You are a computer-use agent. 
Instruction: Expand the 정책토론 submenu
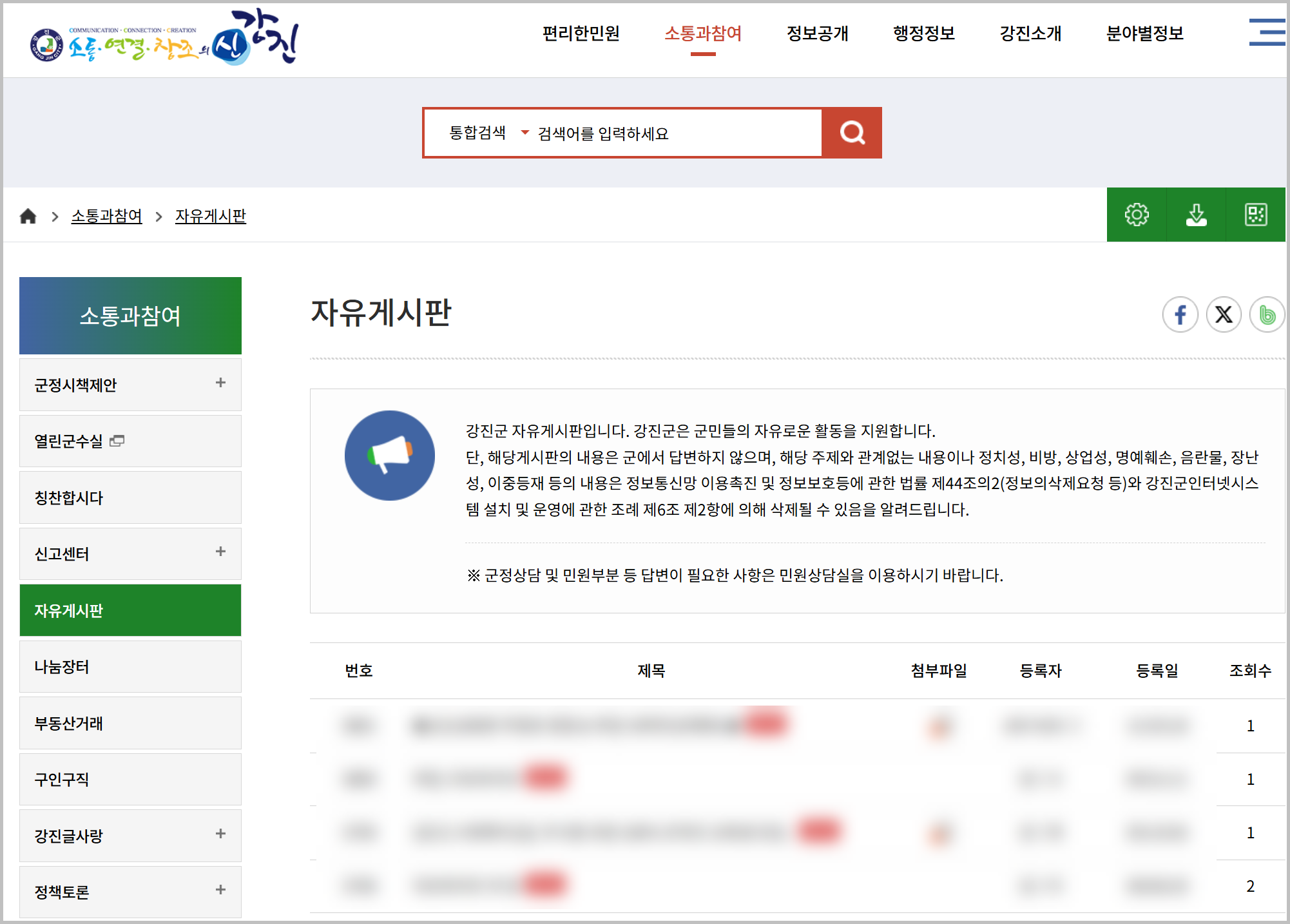[220, 890]
